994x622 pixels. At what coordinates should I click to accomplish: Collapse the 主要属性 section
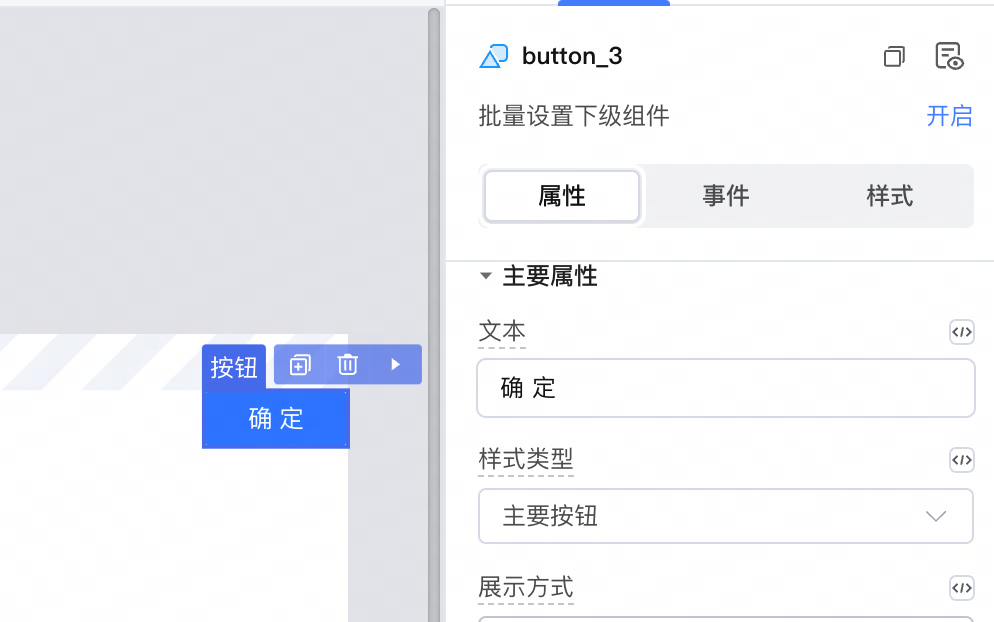pos(486,276)
